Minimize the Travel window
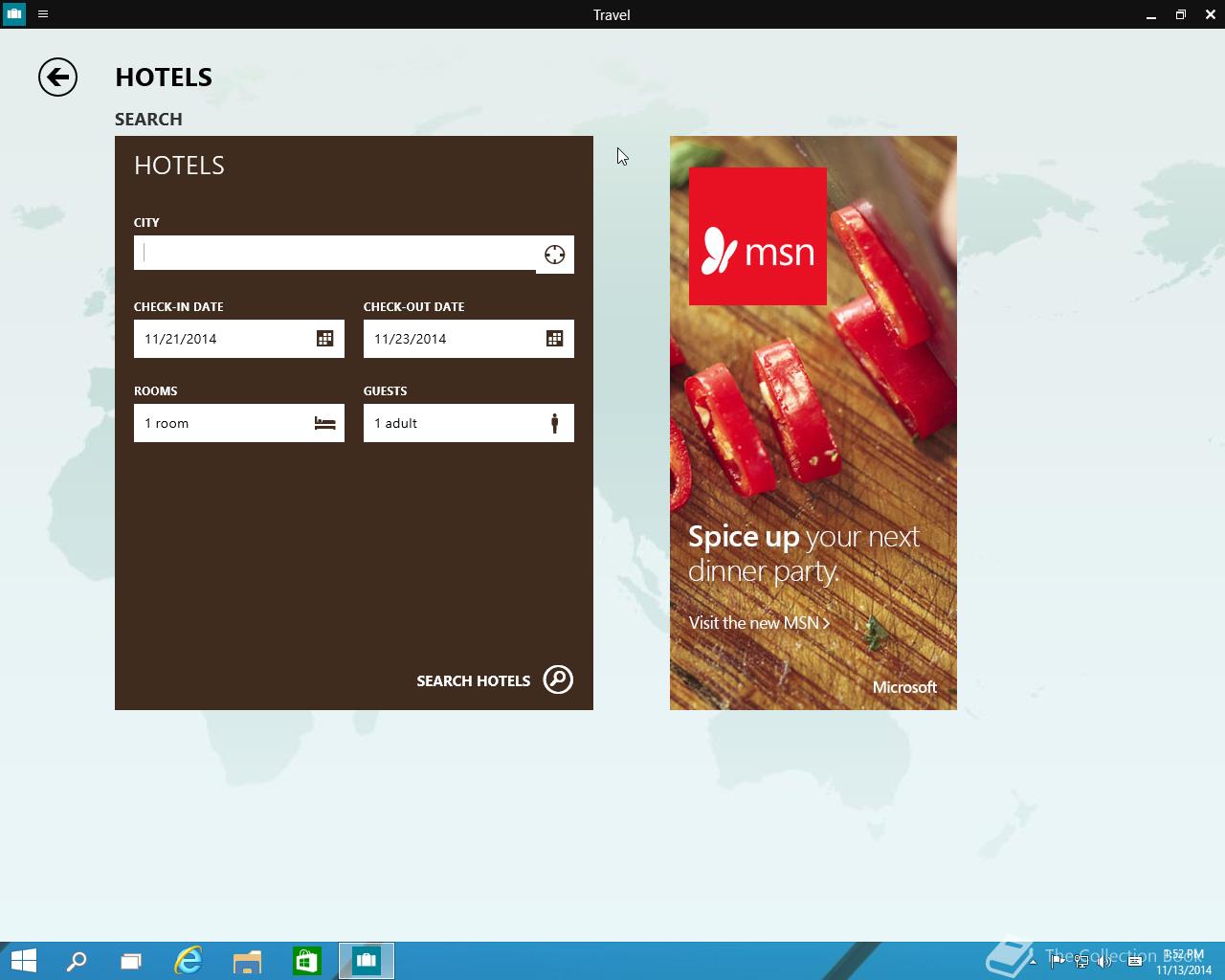 click(1151, 14)
